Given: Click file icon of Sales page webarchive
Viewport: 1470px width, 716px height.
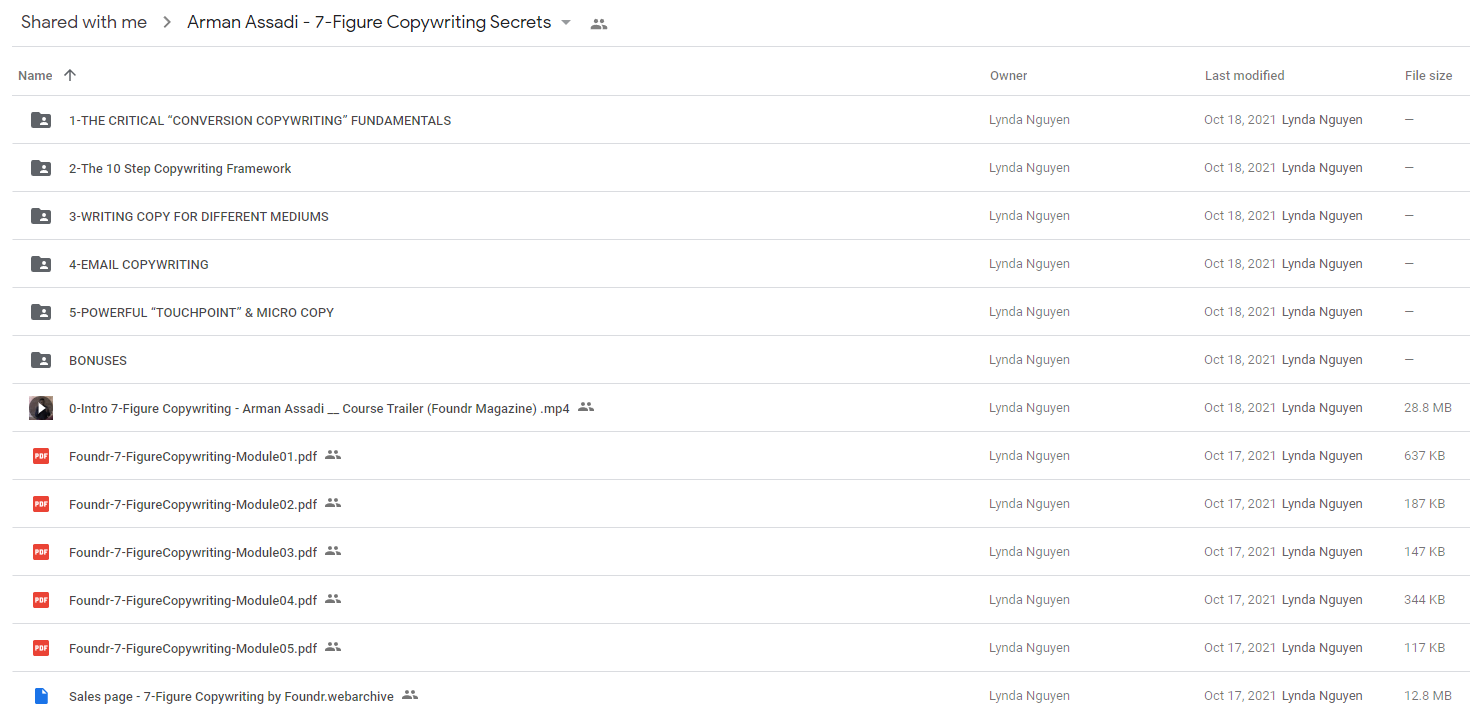Looking at the screenshot, I should coord(41,696).
